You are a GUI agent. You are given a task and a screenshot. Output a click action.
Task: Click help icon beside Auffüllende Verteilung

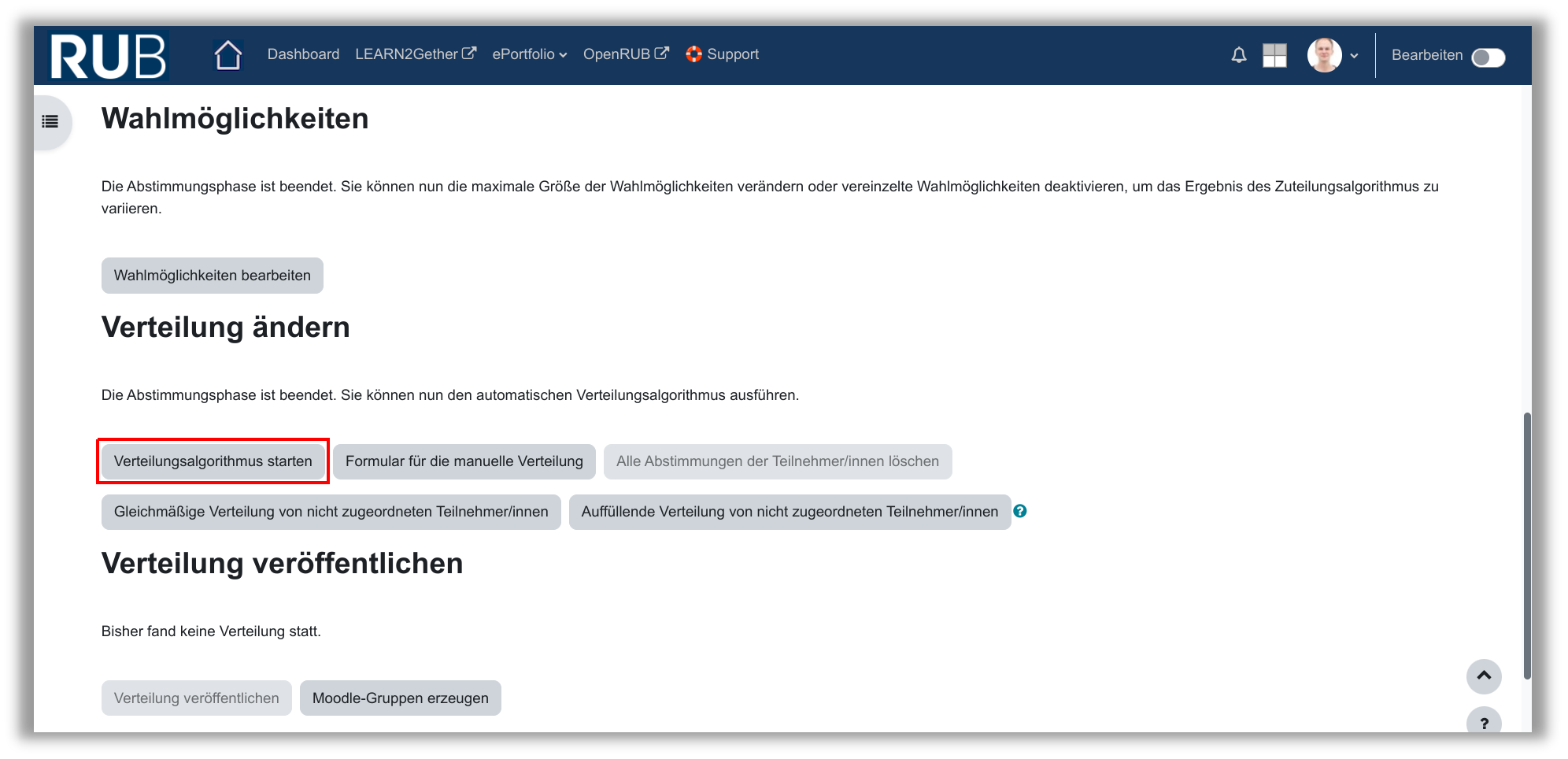click(1020, 511)
